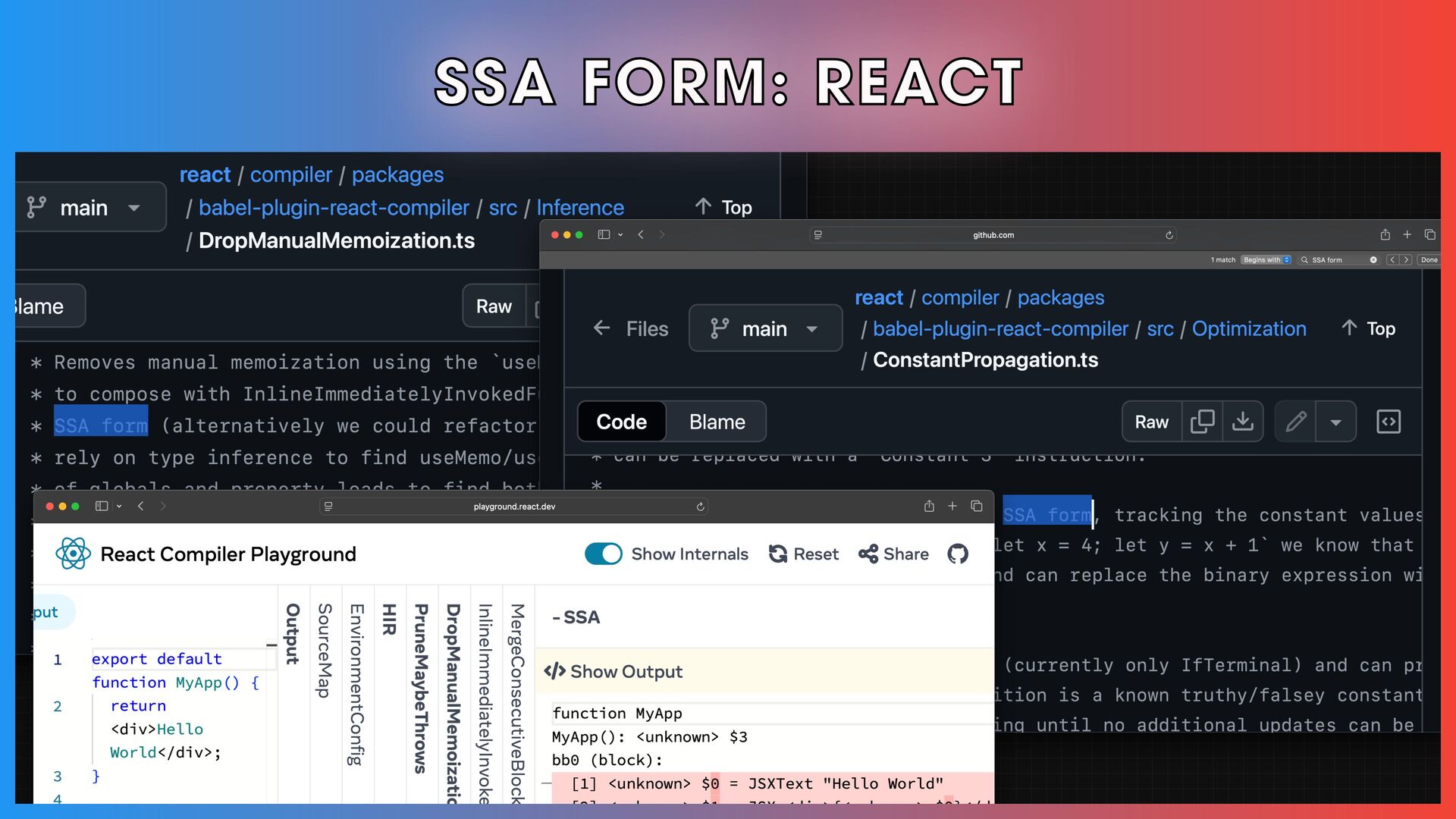Click the download raw file icon
The image size is (1456, 819).
click(1242, 422)
